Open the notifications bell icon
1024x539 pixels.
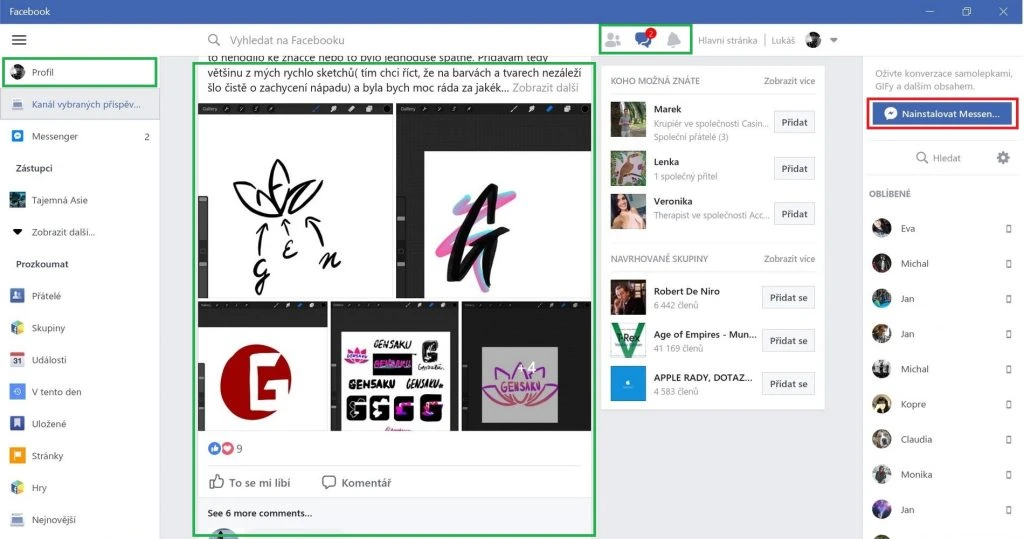(674, 40)
